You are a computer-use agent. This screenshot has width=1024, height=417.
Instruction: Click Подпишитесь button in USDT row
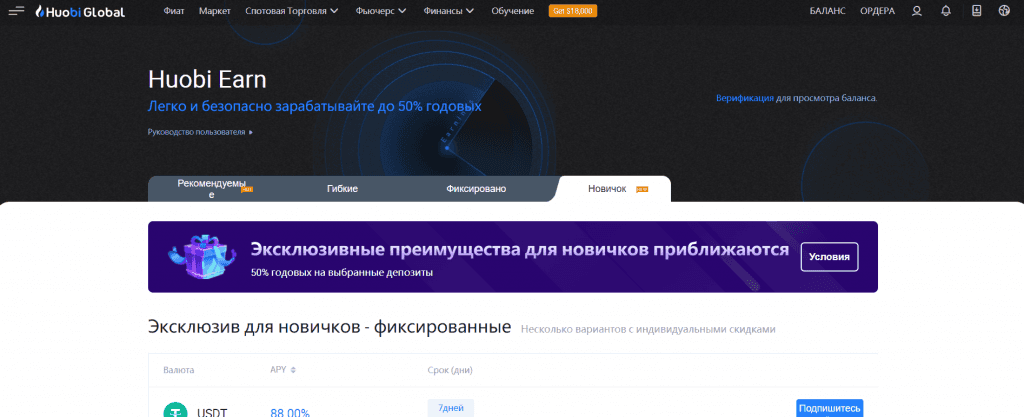(829, 409)
